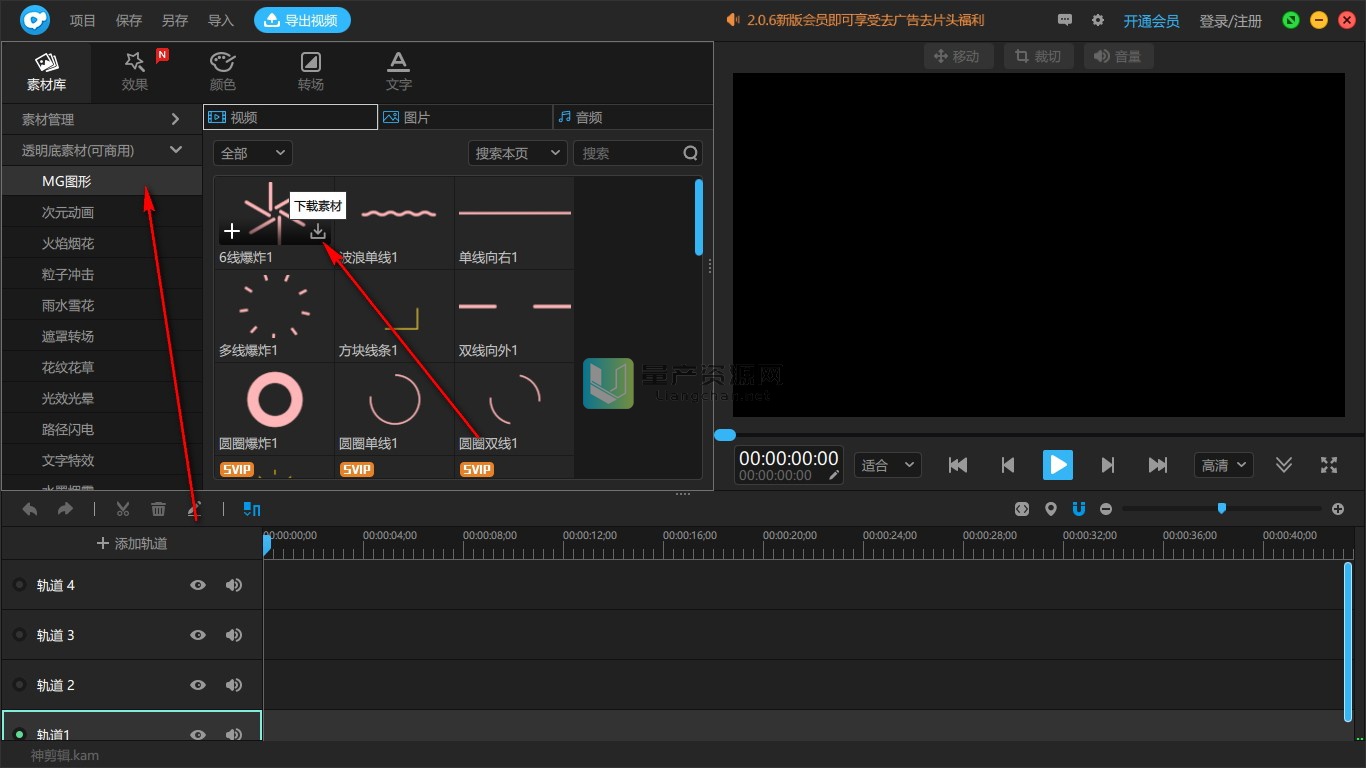Open the 素材库 material library tab
The width and height of the screenshot is (1366, 768).
[x=47, y=72]
